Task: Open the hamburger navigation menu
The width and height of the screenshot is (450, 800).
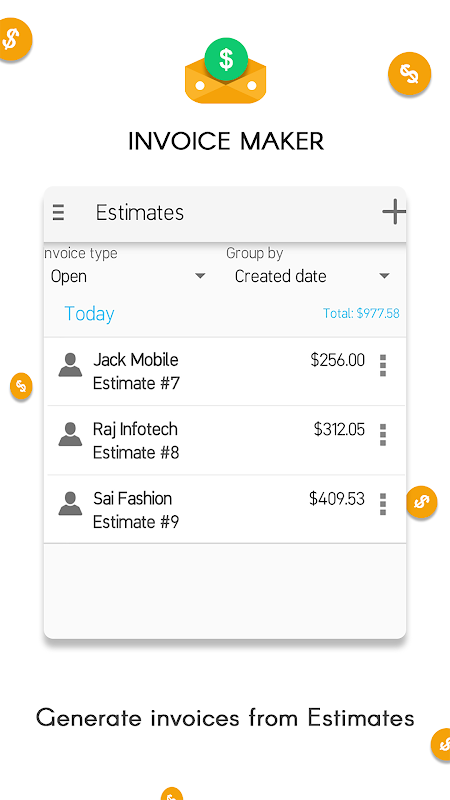Action: click(x=59, y=212)
